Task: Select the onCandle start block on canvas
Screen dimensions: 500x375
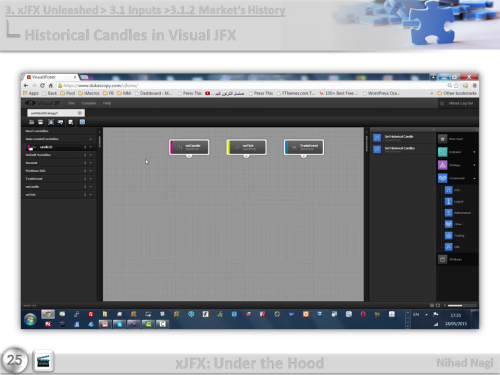Action: point(189,147)
